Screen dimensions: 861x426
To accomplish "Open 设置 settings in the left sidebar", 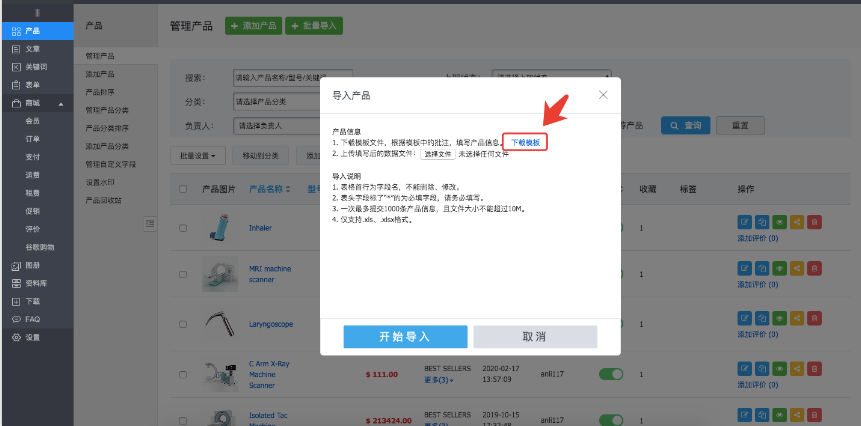I will (33, 337).
